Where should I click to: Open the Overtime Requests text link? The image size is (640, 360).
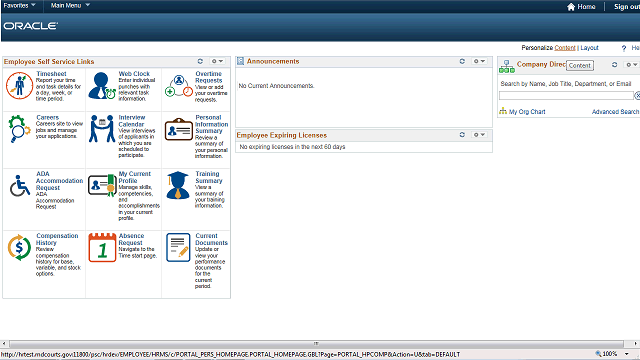[209, 77]
